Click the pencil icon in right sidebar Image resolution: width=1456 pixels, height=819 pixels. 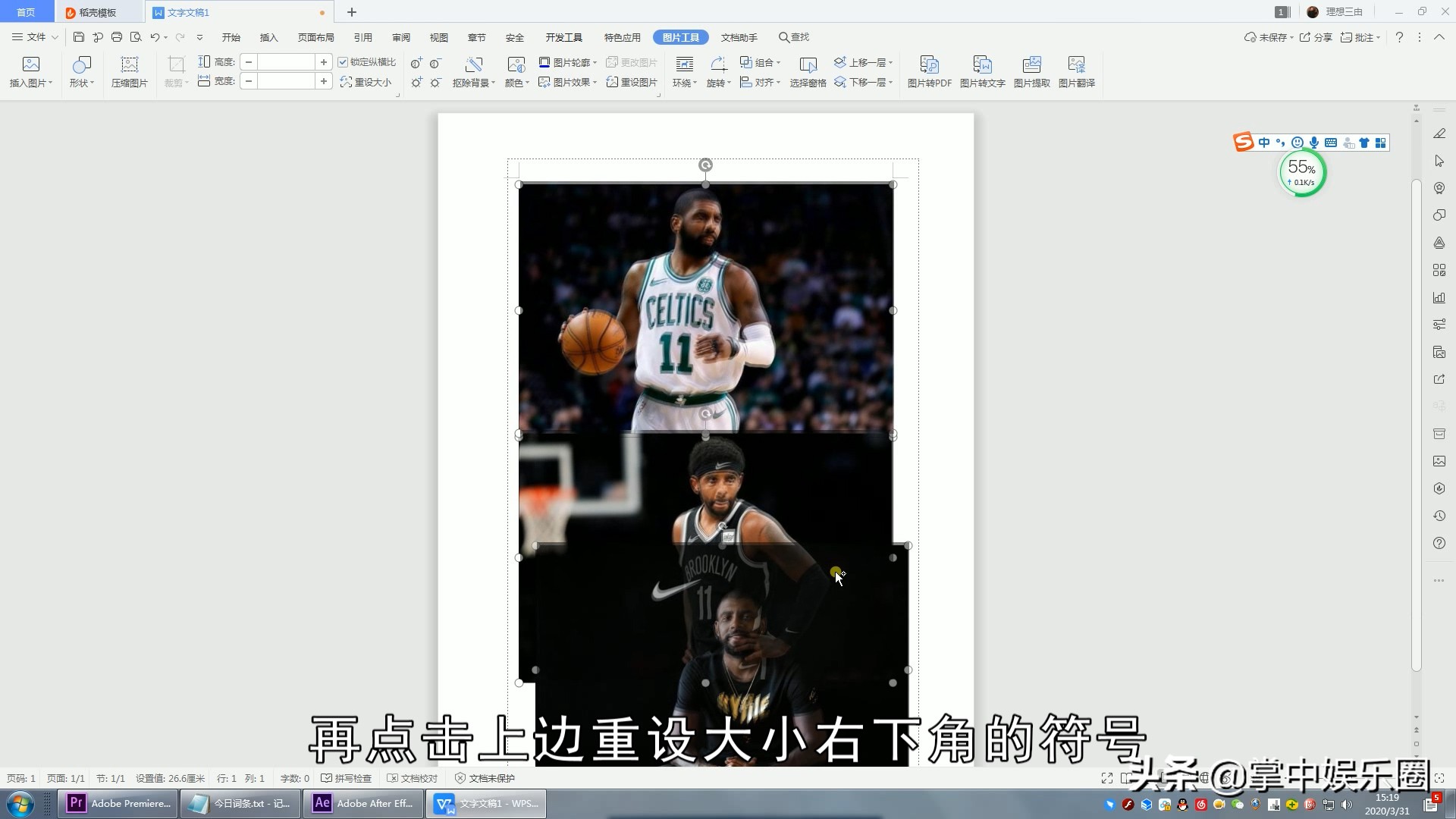click(x=1439, y=133)
